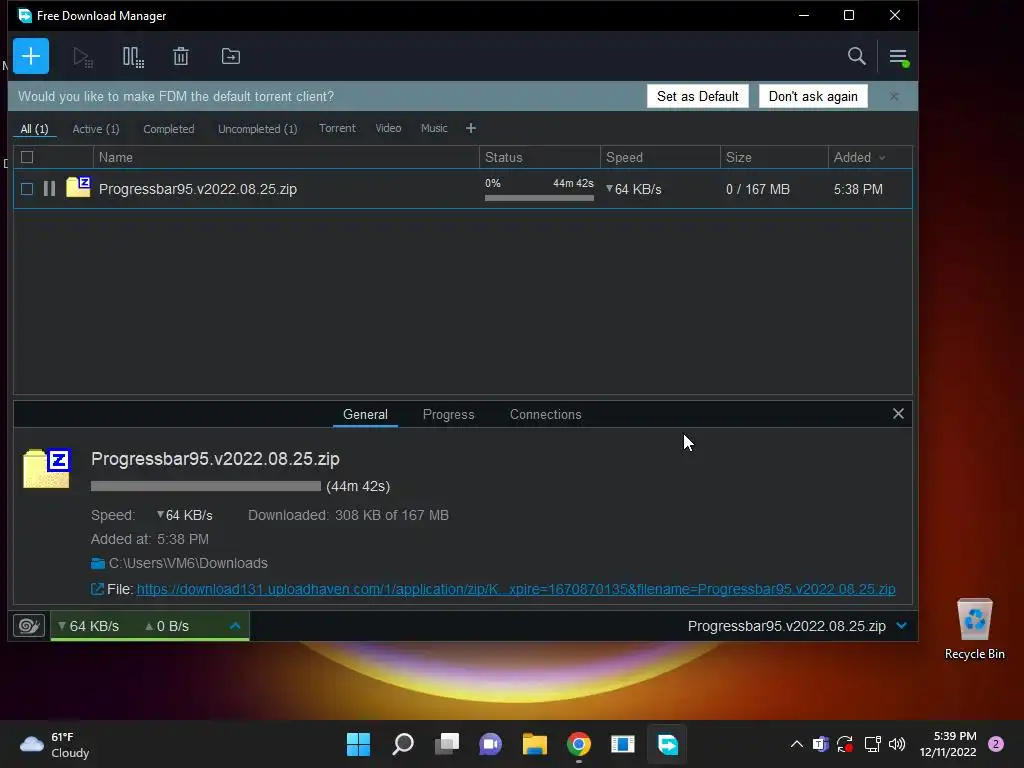This screenshot has height=768, width=1024.
Task: Click the progress bar in Status column
Action: [x=539, y=197]
